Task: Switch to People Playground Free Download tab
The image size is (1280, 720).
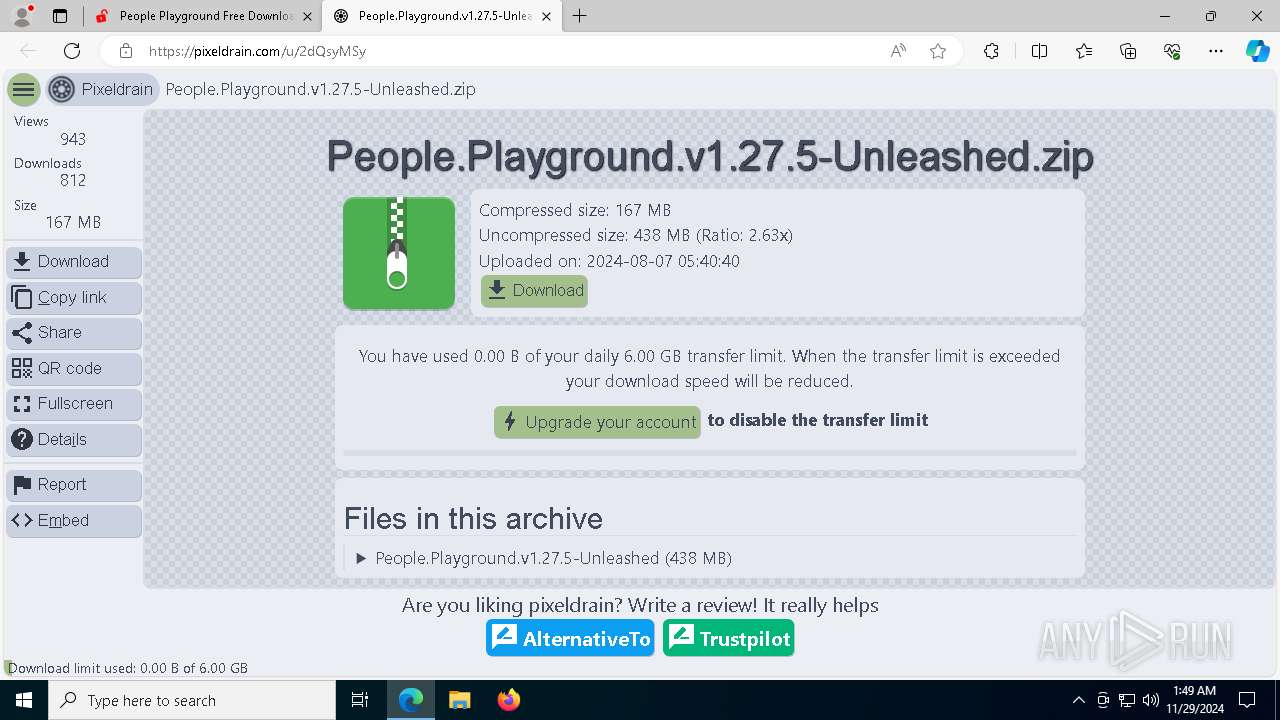Action: (x=194, y=16)
